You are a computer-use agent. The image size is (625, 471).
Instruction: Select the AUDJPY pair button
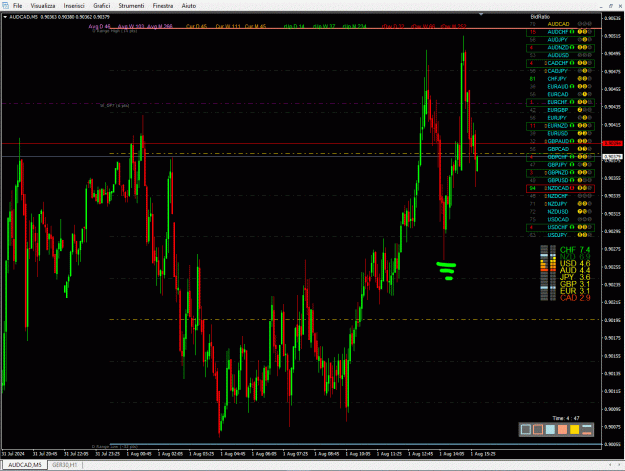coord(557,40)
